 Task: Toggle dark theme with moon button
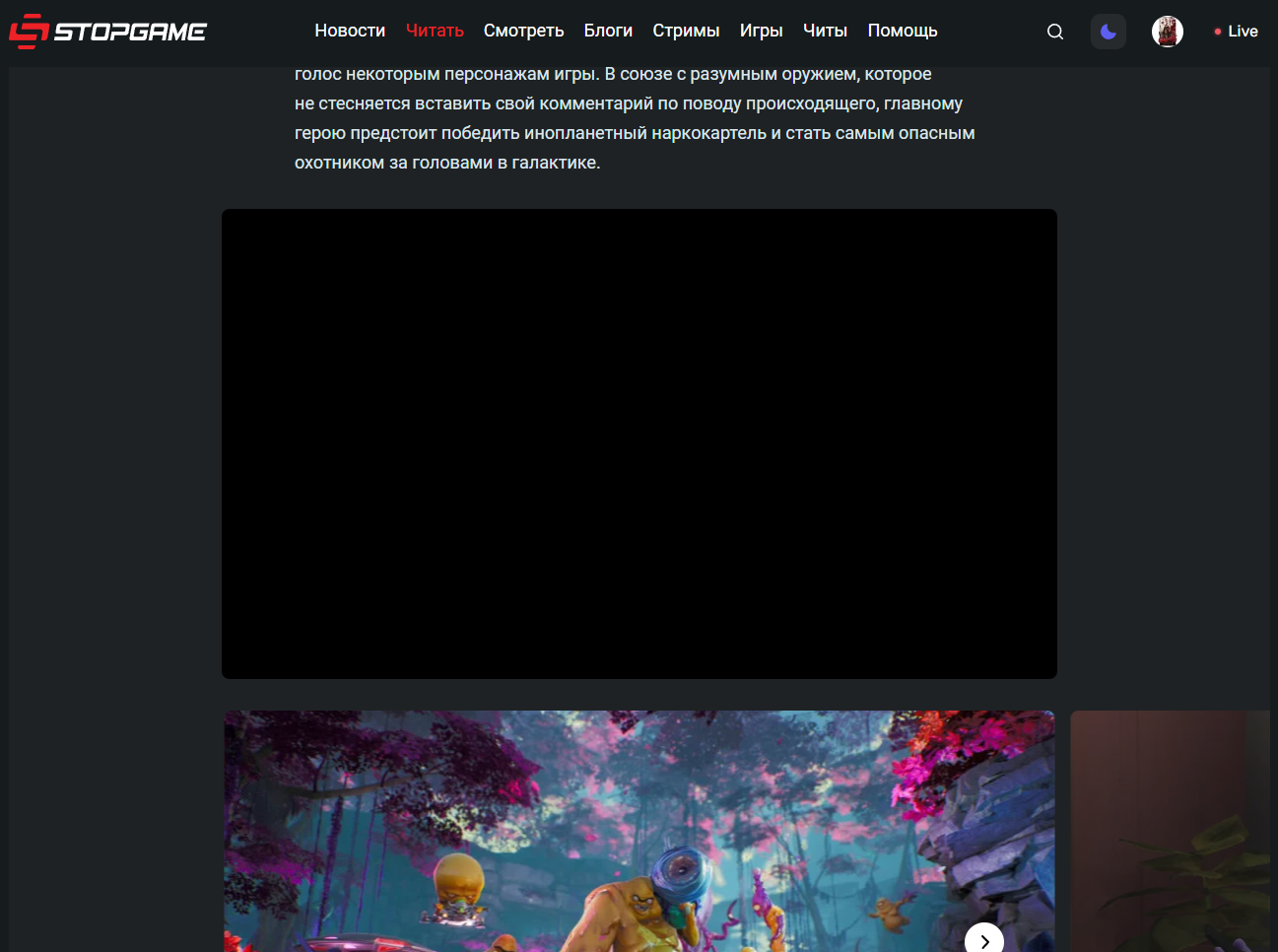pyautogui.click(x=1109, y=32)
